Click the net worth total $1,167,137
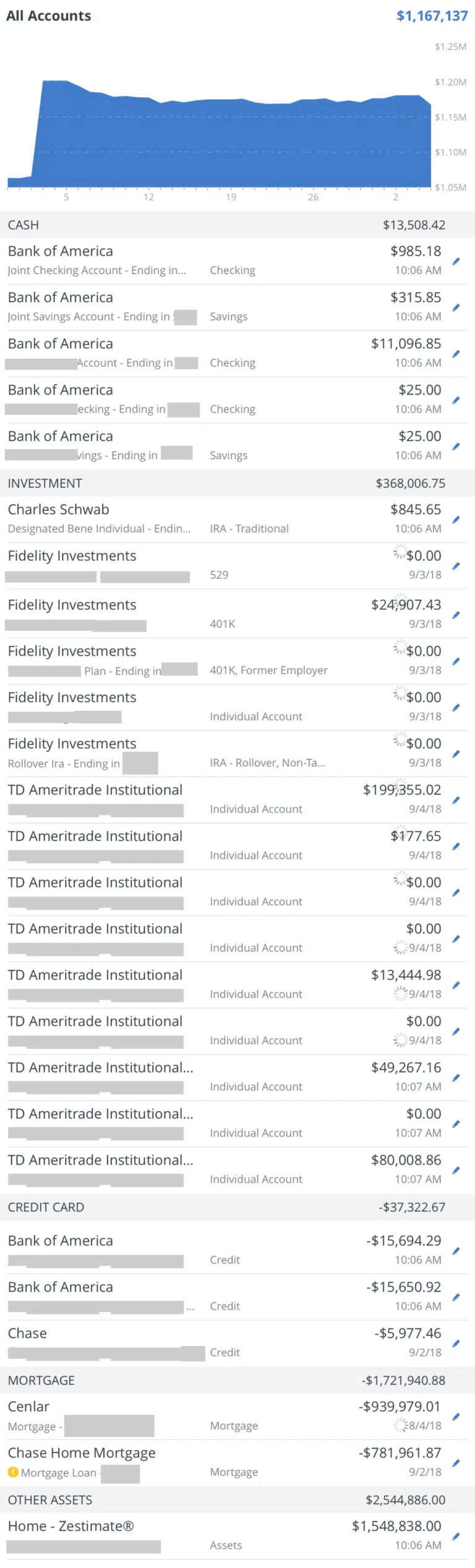475x1568 pixels. coord(432,16)
